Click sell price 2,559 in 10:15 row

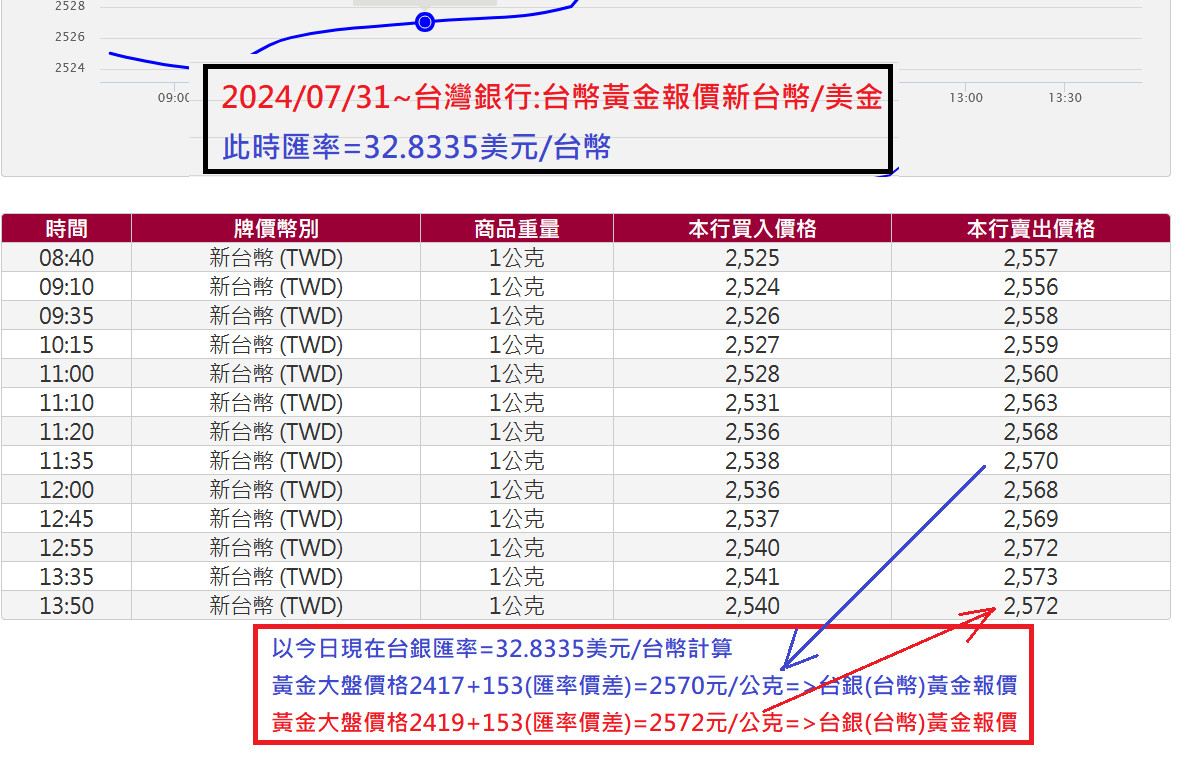[x=1030, y=345]
